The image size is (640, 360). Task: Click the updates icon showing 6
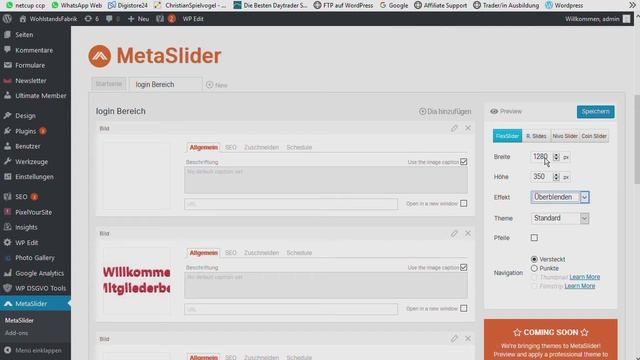[x=91, y=19]
